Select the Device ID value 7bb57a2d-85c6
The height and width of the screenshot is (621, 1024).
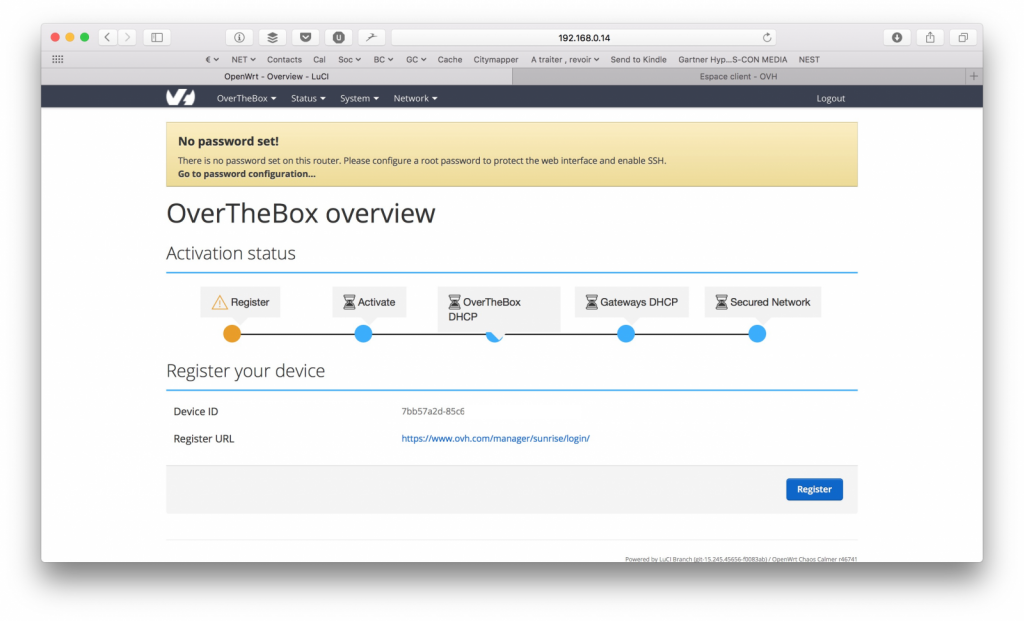coord(433,411)
